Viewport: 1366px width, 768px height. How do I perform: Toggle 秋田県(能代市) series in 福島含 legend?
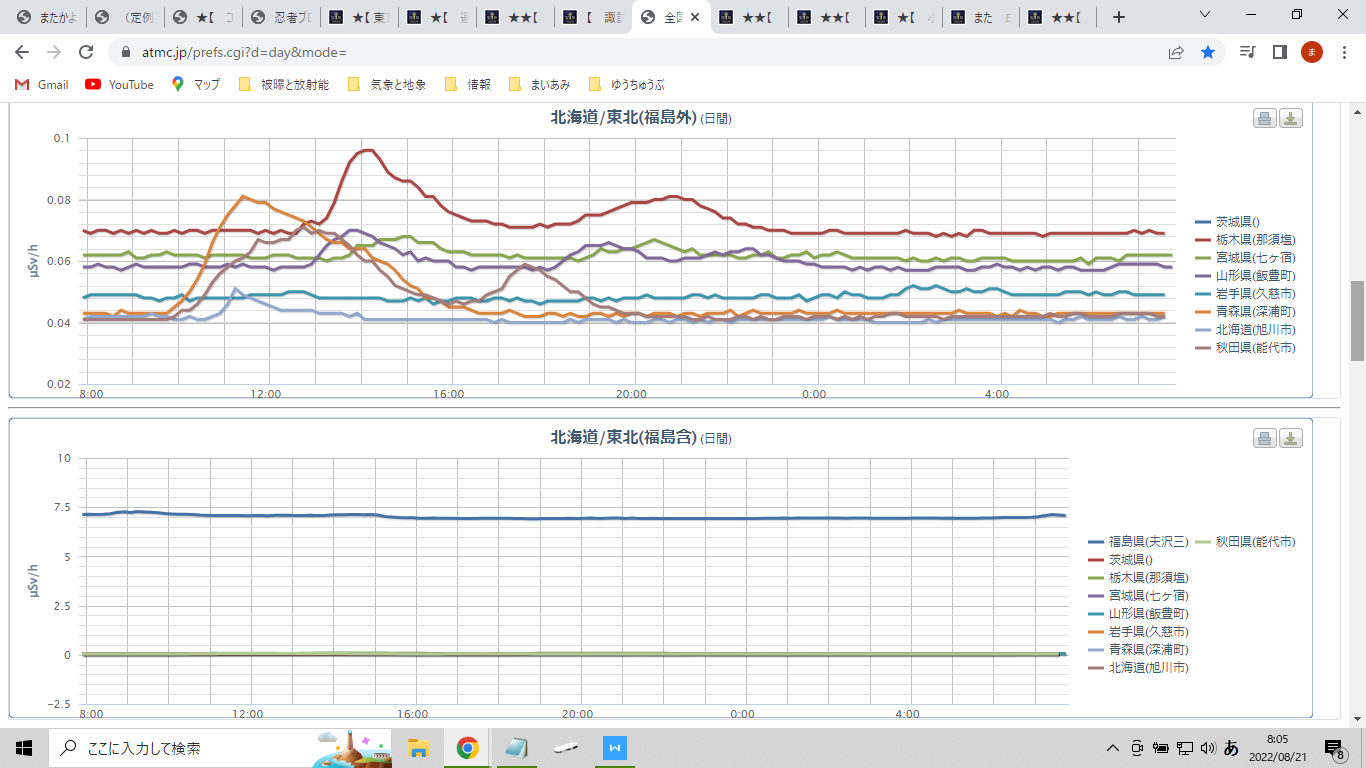click(1246, 541)
